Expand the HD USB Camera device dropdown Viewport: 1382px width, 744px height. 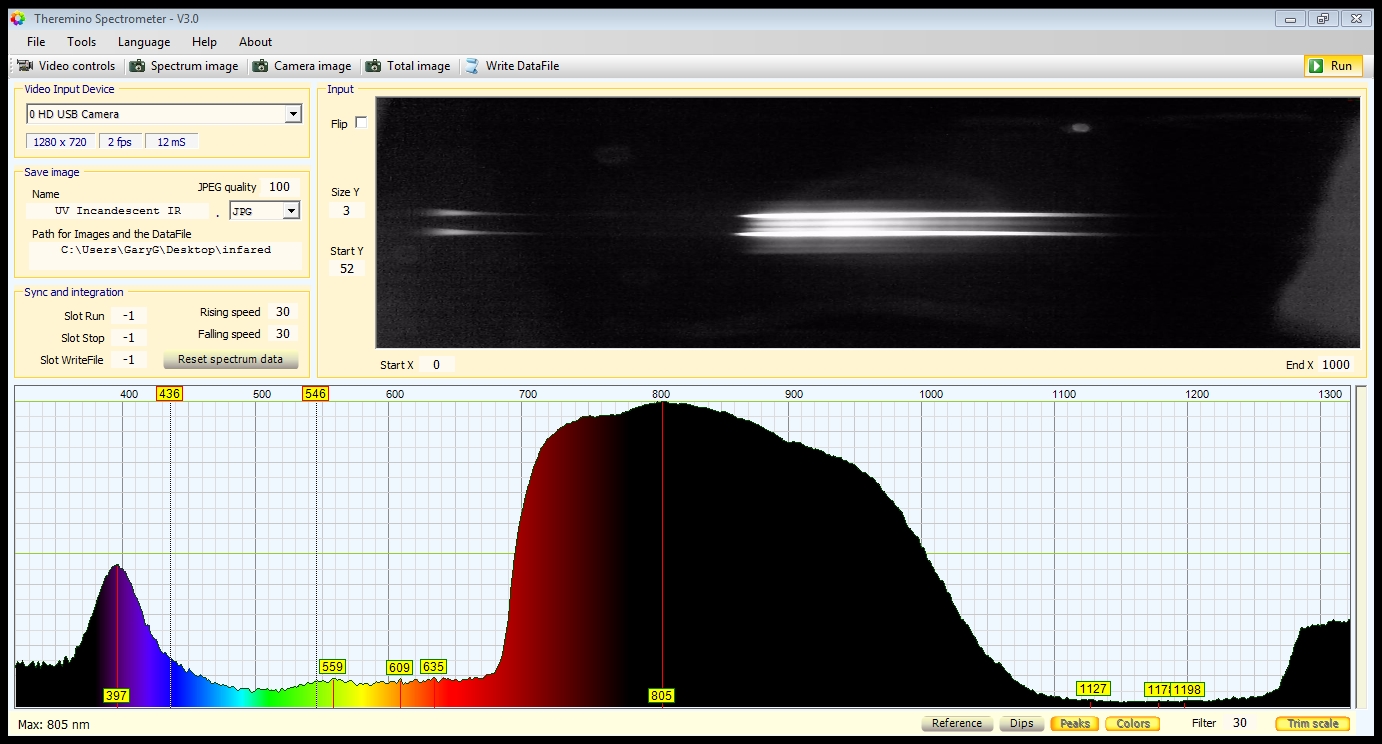pyautogui.click(x=293, y=114)
